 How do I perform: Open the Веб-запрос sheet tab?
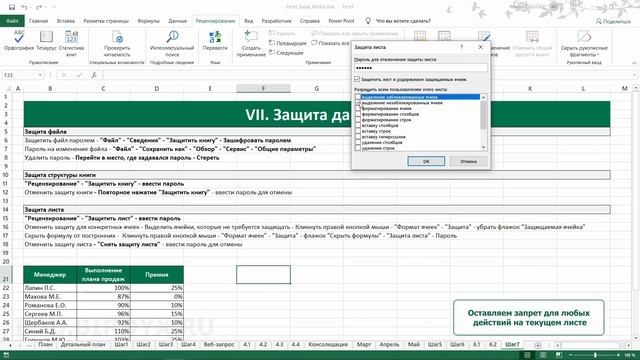219,344
